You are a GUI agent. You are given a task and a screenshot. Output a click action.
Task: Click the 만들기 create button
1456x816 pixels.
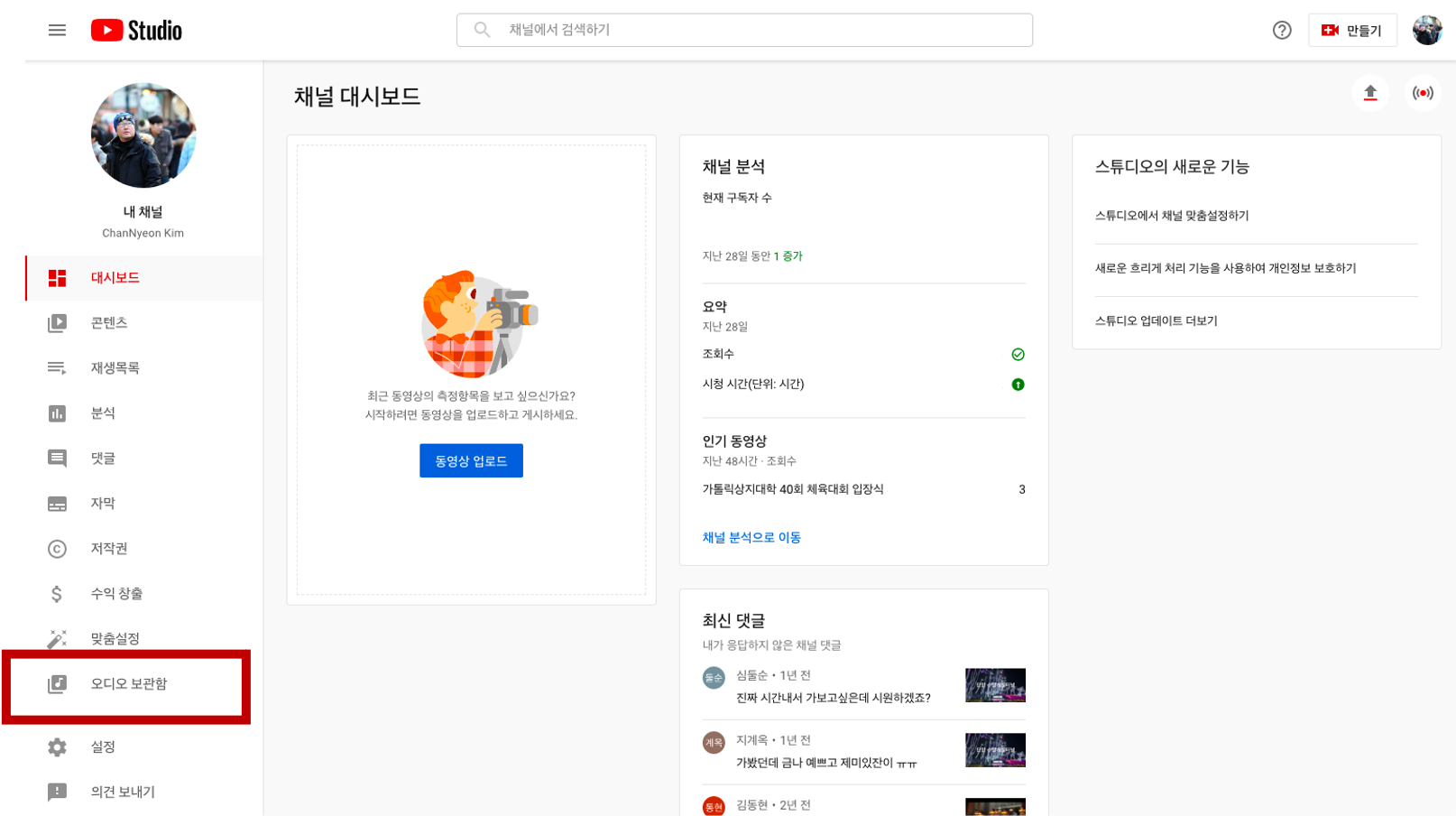tap(1352, 31)
